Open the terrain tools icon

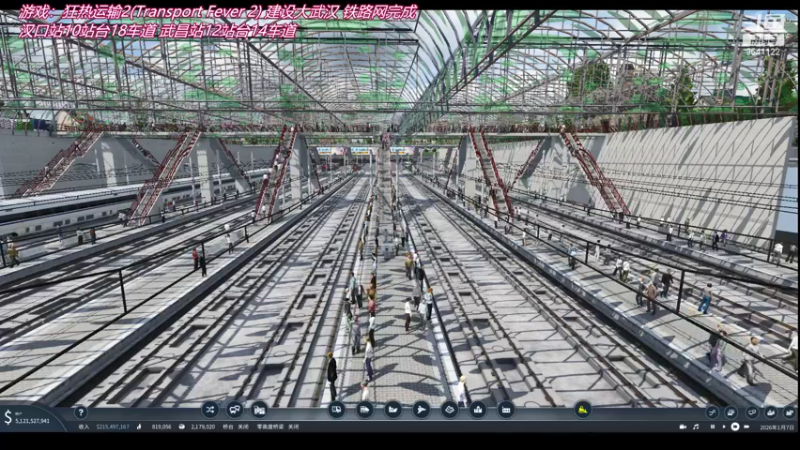point(449,410)
